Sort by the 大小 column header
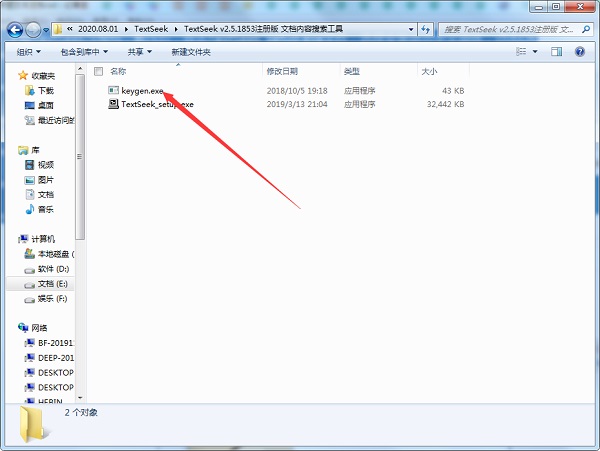This screenshot has width=600, height=451. 429,71
